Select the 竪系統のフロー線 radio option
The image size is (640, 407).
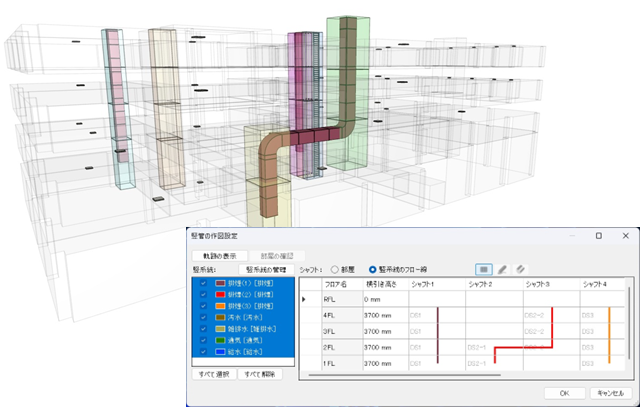point(370,268)
